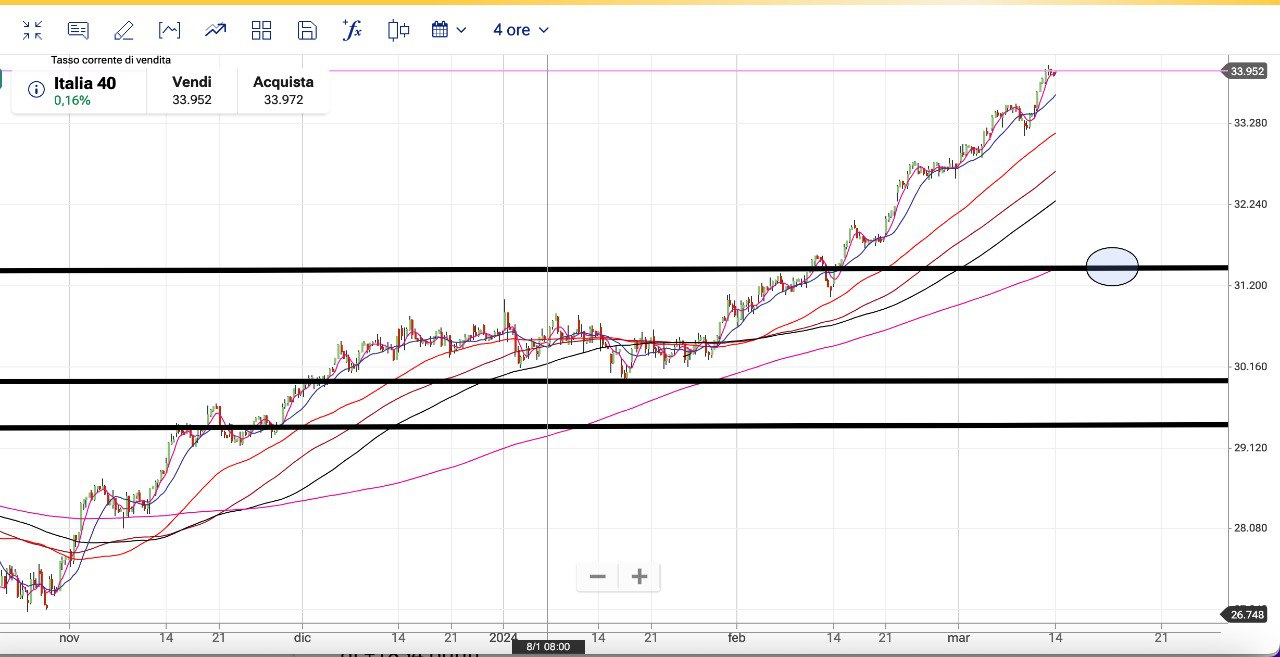Open the four-square layout grid icon
Screen dimensions: 1280x657
point(262,30)
